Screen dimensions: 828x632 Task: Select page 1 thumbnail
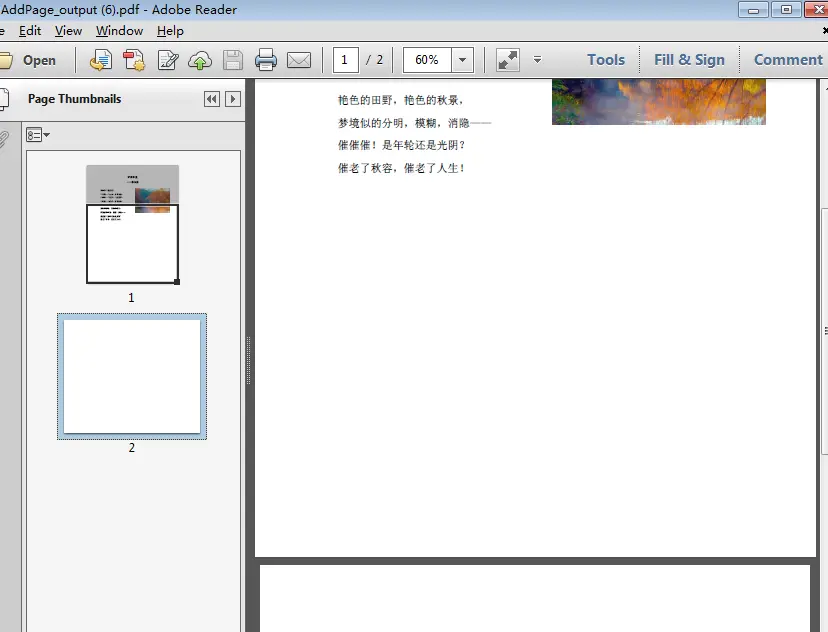[x=133, y=224]
